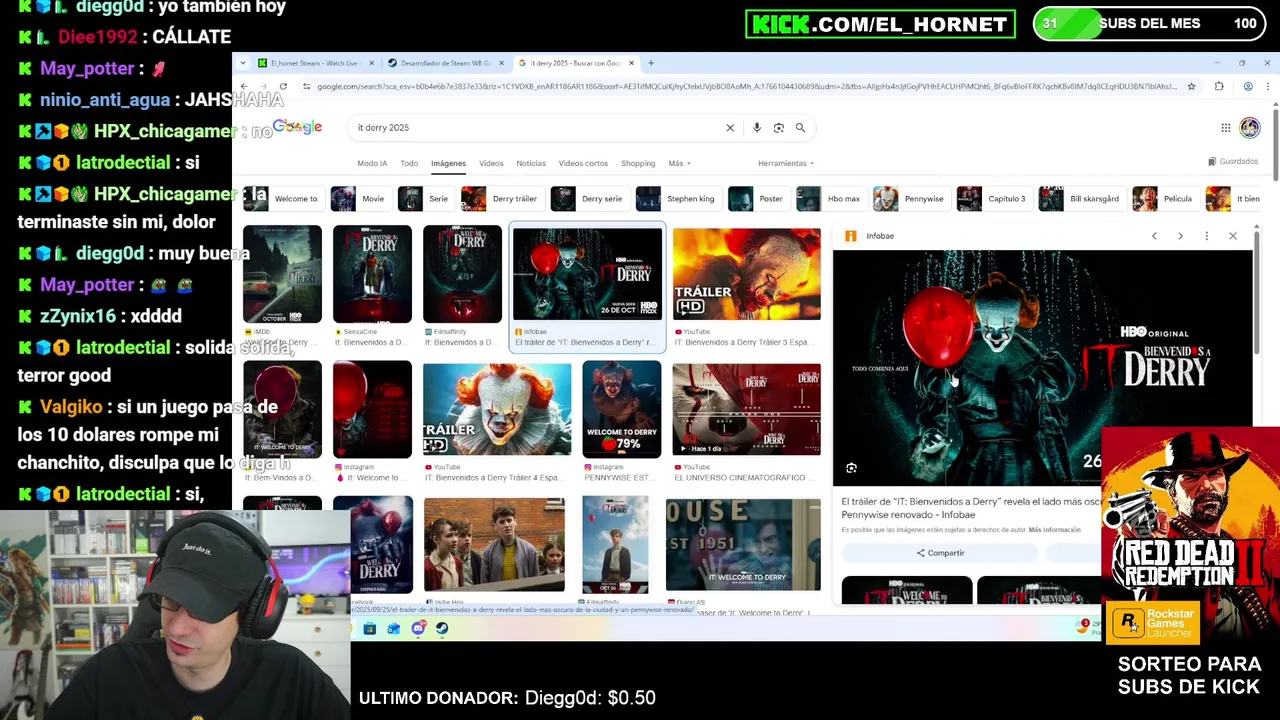This screenshot has height=720, width=1280.
Task: Start voice search with the microphone icon
Action: click(757, 128)
